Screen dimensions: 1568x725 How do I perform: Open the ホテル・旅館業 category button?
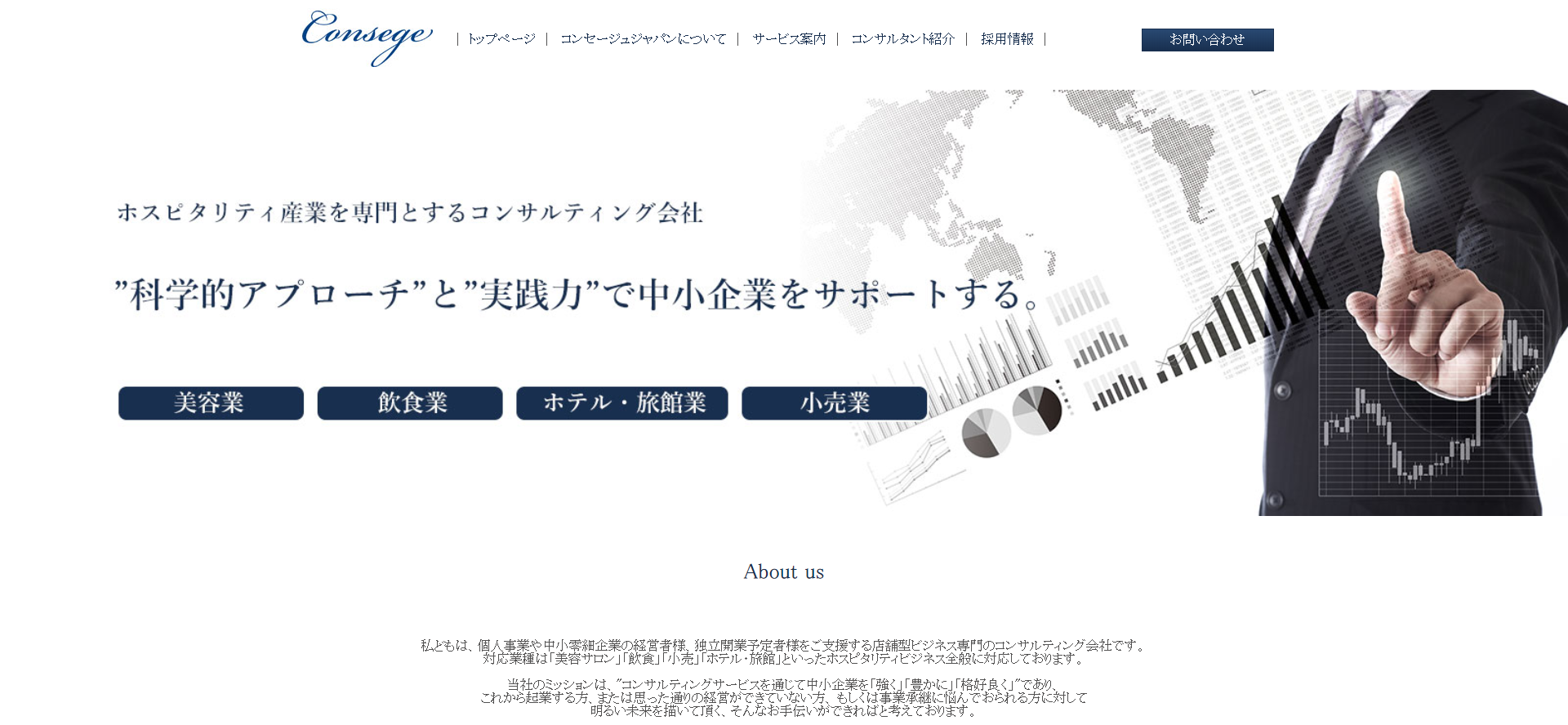622,403
